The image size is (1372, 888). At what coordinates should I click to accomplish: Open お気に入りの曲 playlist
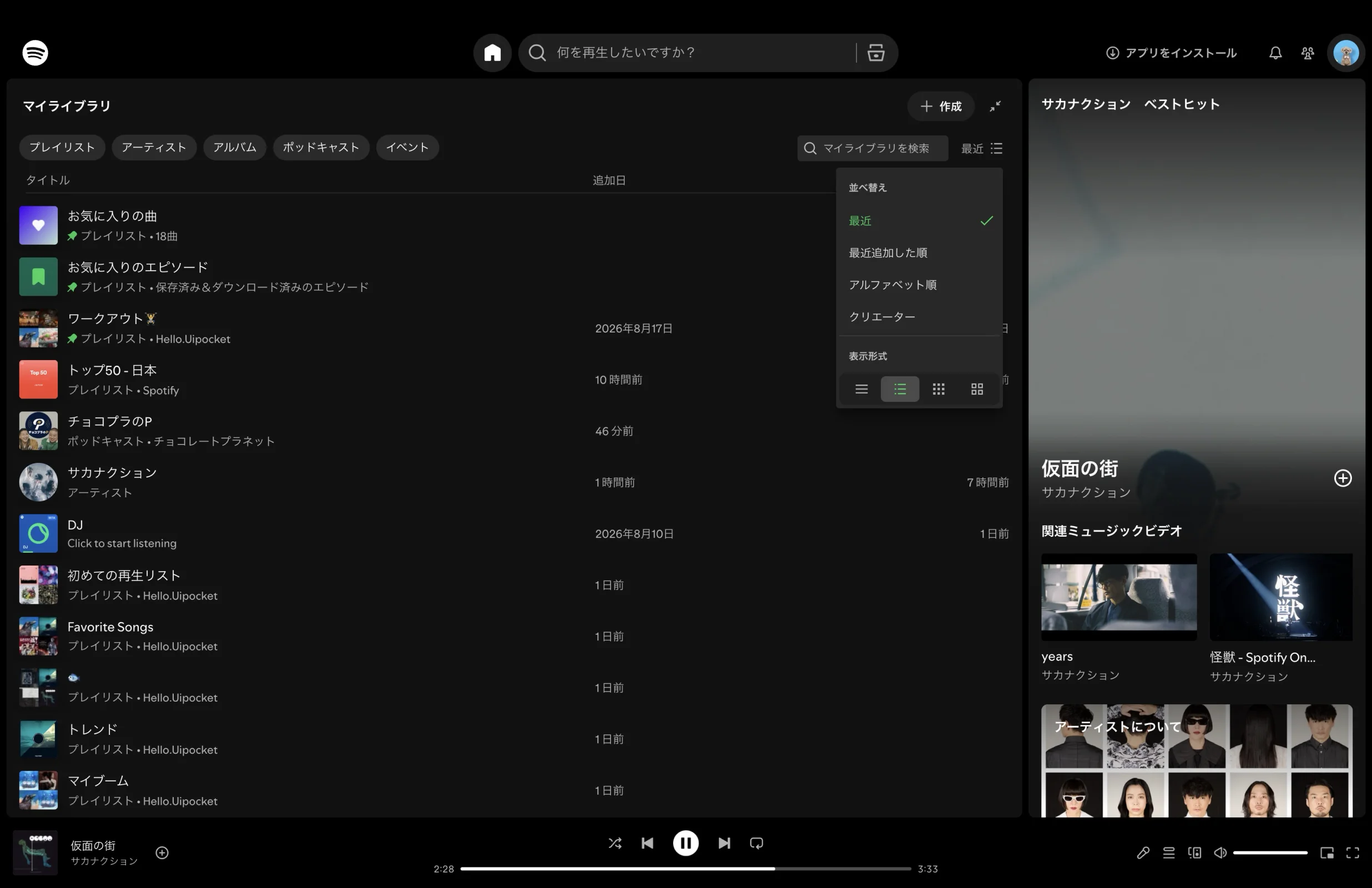pyautogui.click(x=514, y=225)
